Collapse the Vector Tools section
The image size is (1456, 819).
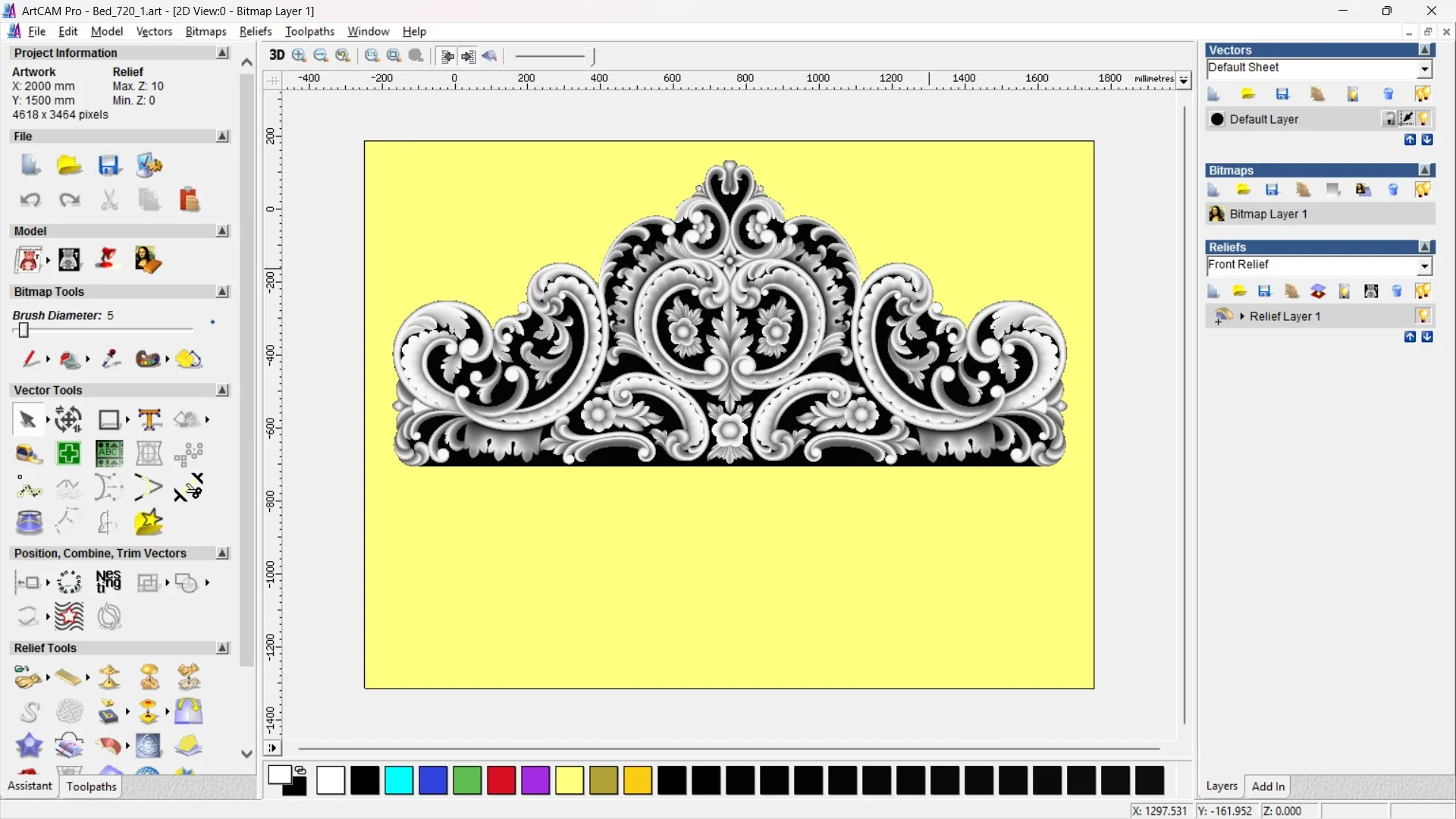pos(222,390)
